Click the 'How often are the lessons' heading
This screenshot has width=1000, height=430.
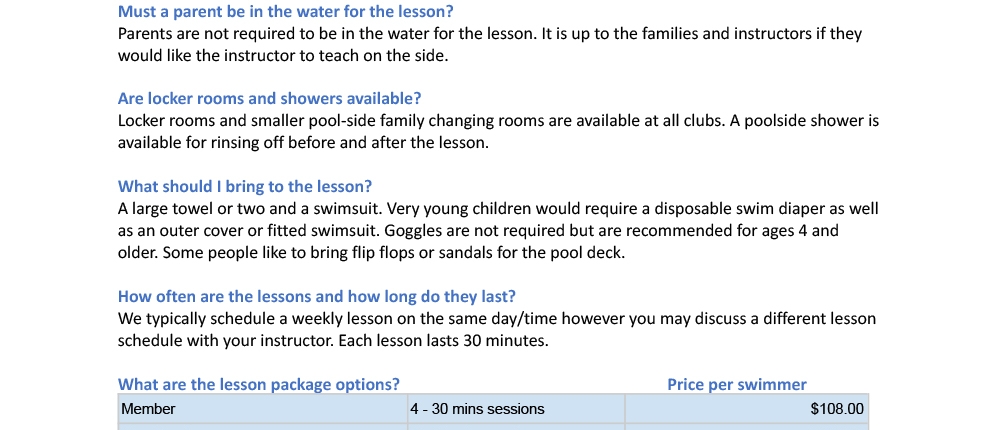click(x=317, y=297)
